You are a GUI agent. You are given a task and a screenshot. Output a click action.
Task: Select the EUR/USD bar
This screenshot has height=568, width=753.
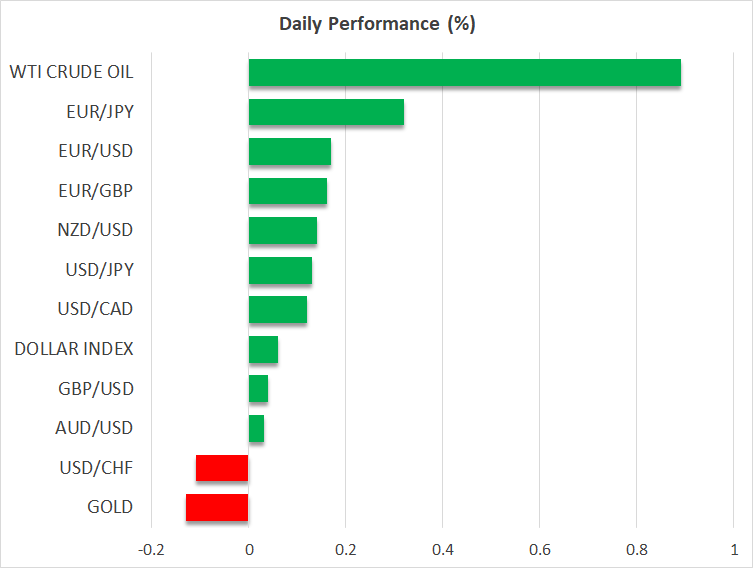(x=289, y=152)
